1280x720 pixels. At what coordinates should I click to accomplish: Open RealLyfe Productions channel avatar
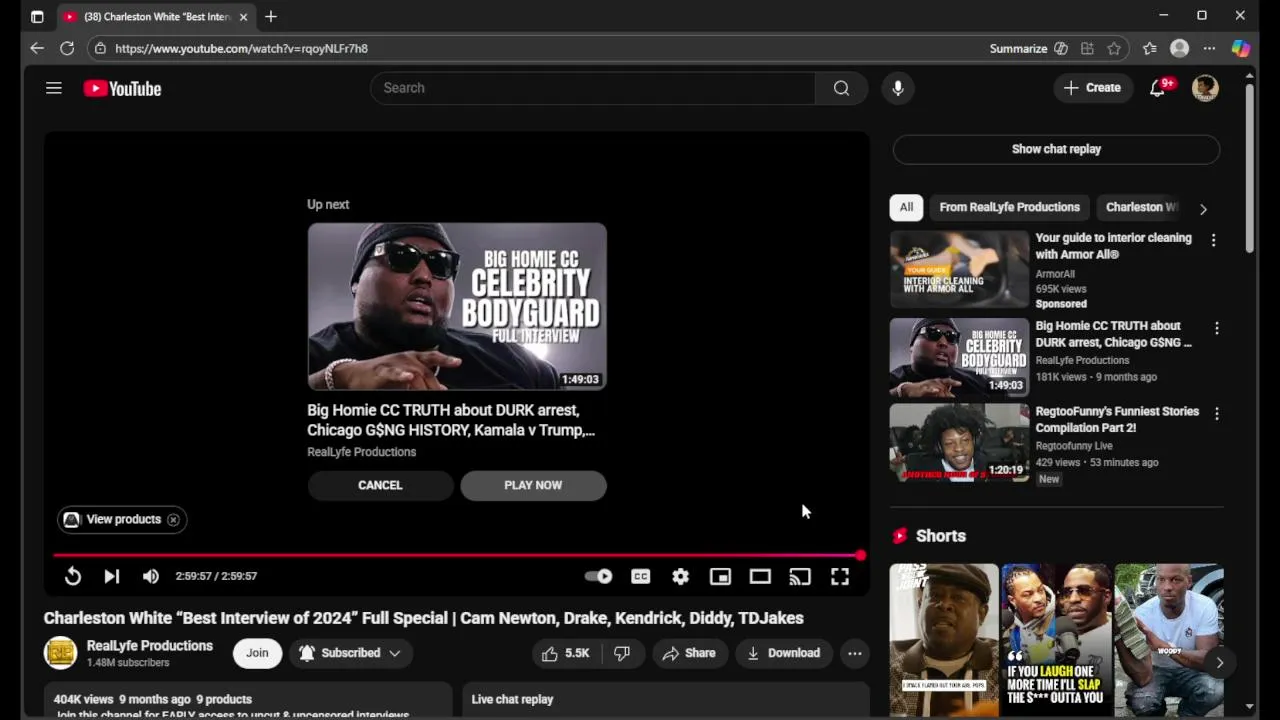(60, 653)
